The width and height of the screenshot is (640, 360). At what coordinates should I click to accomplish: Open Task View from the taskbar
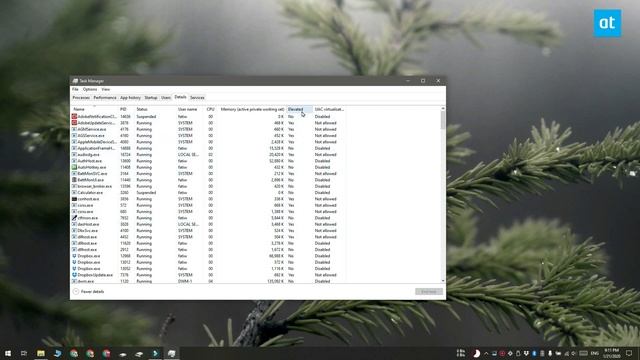pos(24,353)
